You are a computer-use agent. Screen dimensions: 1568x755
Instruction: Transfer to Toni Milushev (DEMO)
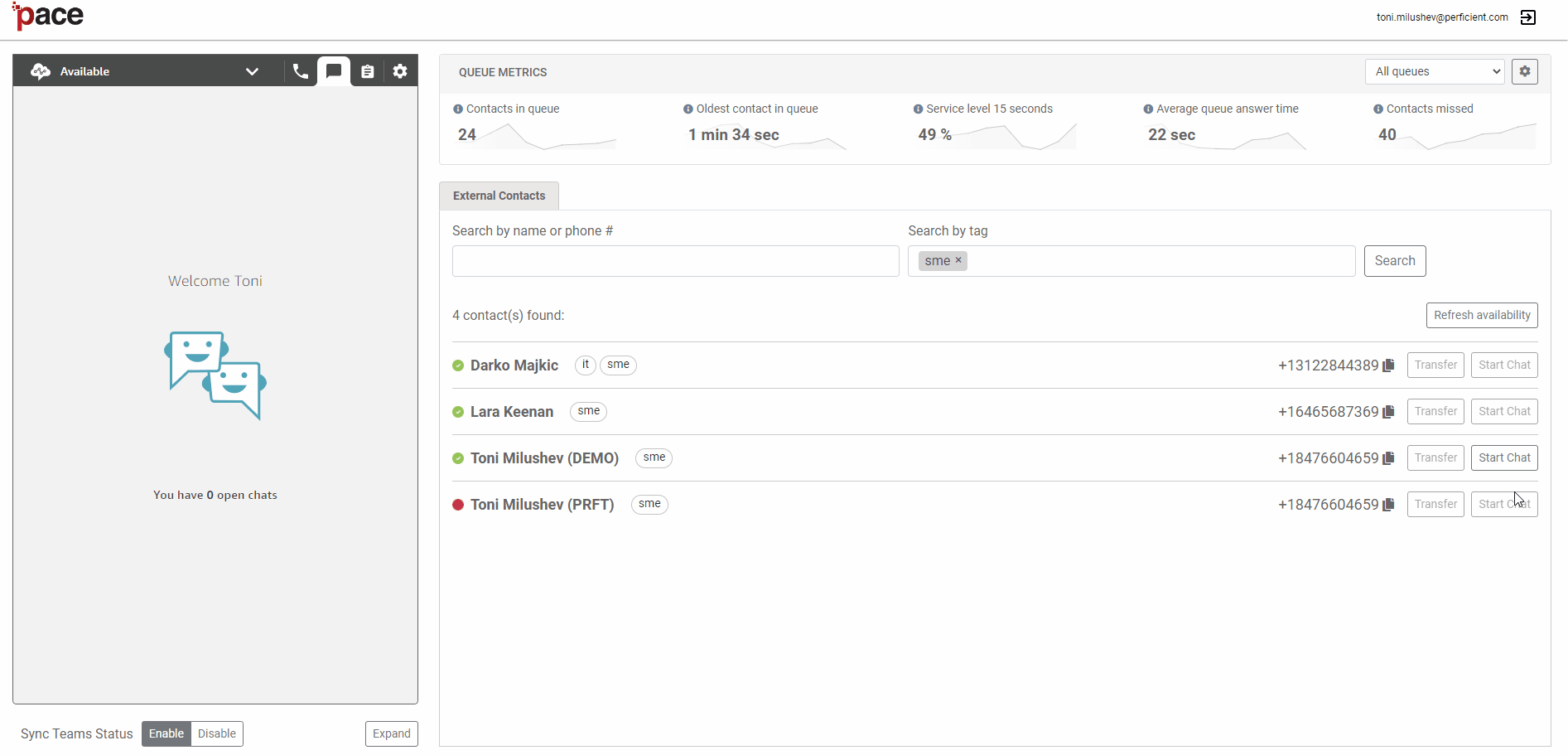1435,457
